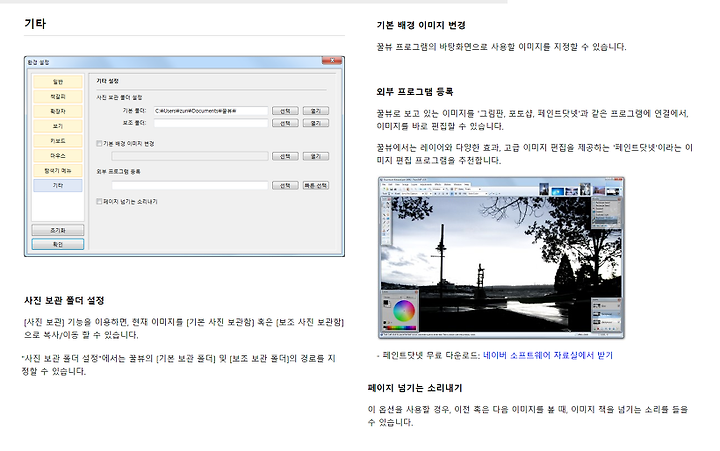Select the highlighted 기타 settings tab
The image size is (720, 451).
point(58,185)
